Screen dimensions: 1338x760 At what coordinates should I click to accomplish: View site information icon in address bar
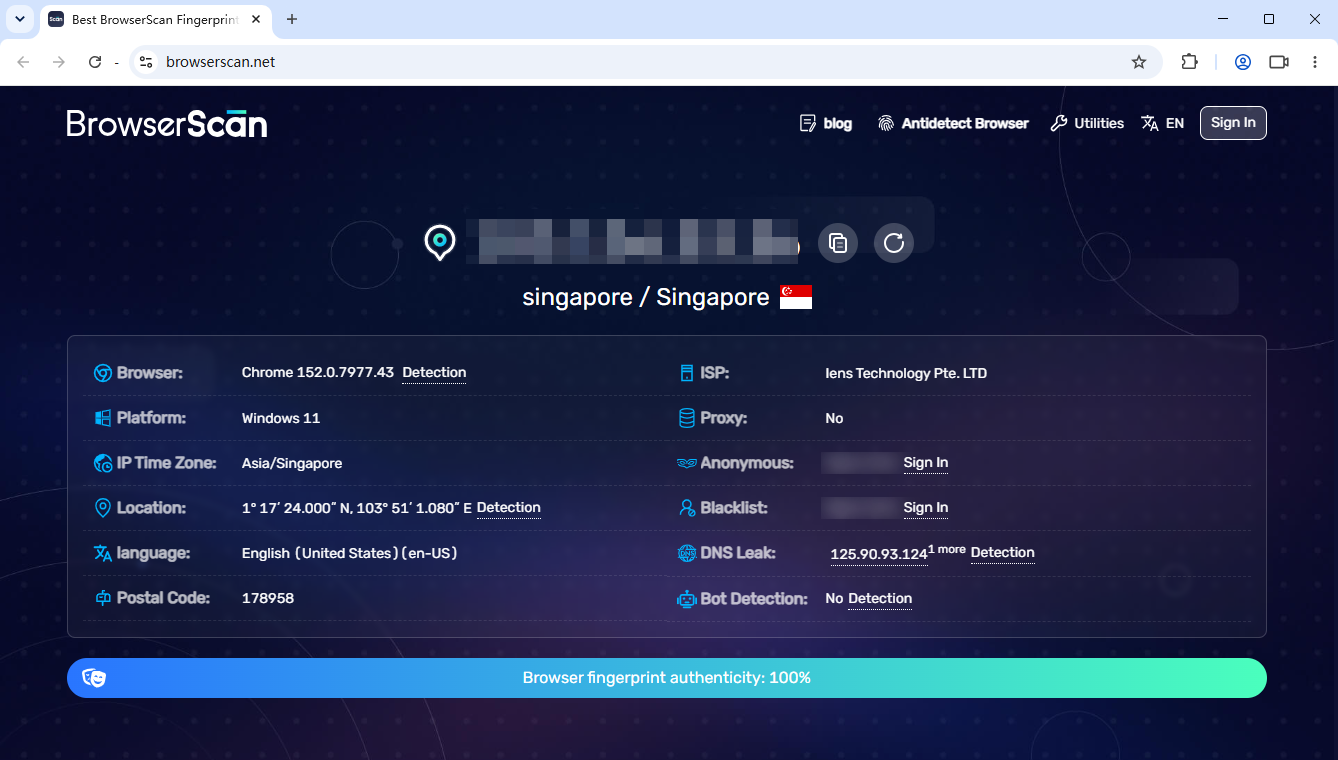click(146, 62)
